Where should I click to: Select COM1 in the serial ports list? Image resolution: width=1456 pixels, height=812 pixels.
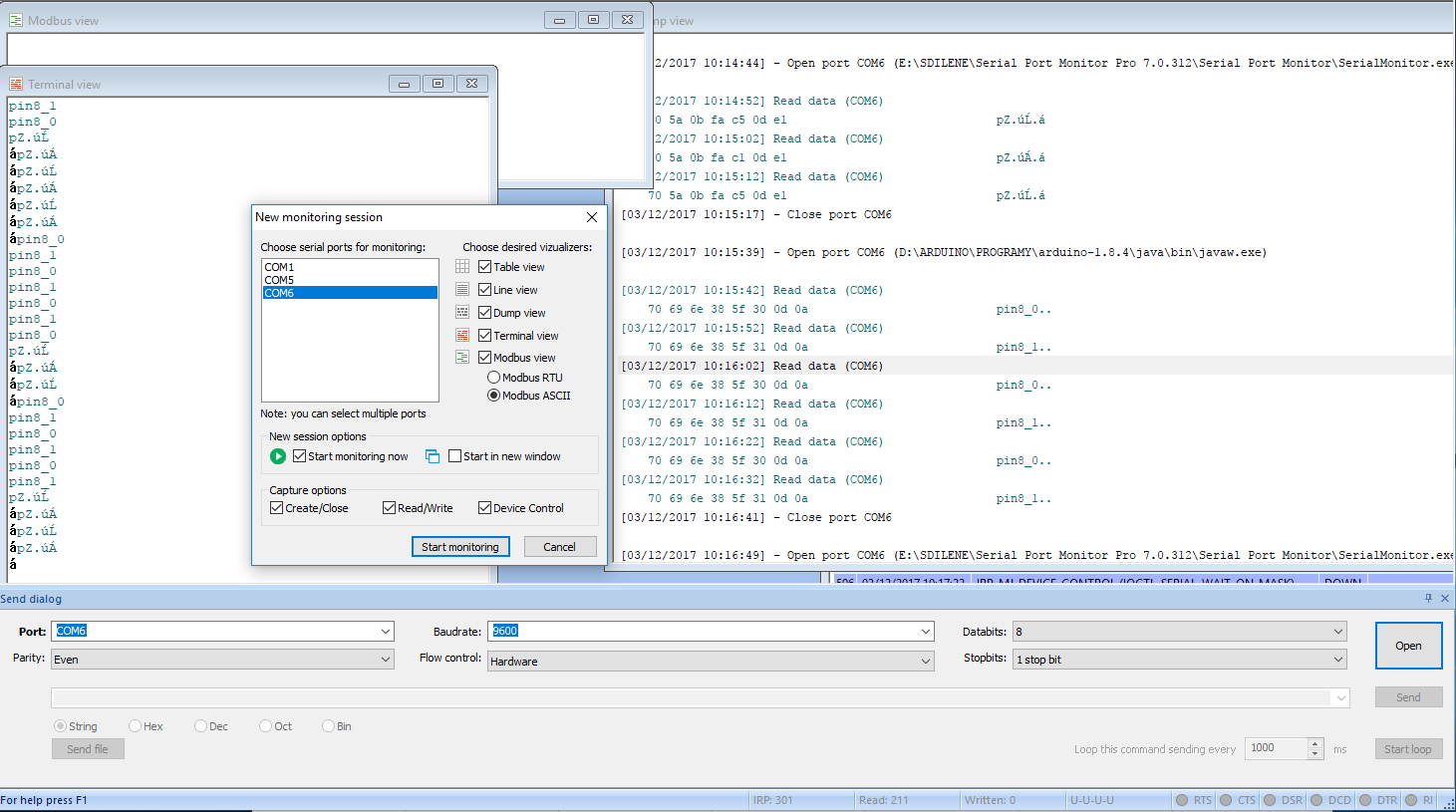[x=279, y=267]
